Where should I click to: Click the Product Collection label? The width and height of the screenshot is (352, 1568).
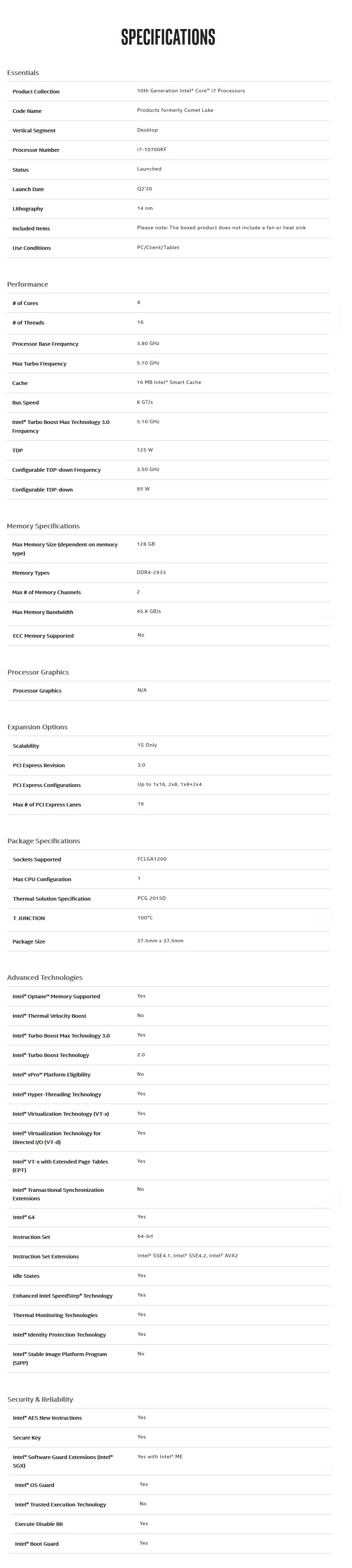point(36,92)
